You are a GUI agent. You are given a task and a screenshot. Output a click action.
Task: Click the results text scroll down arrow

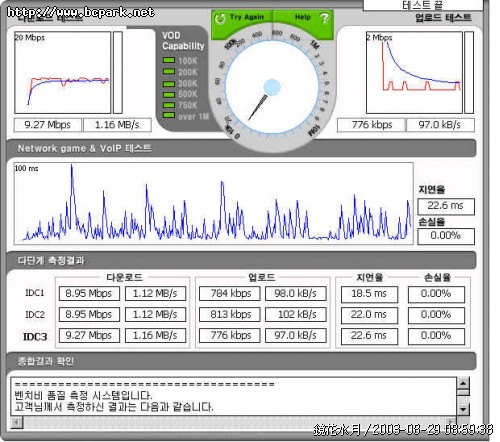[463, 409]
